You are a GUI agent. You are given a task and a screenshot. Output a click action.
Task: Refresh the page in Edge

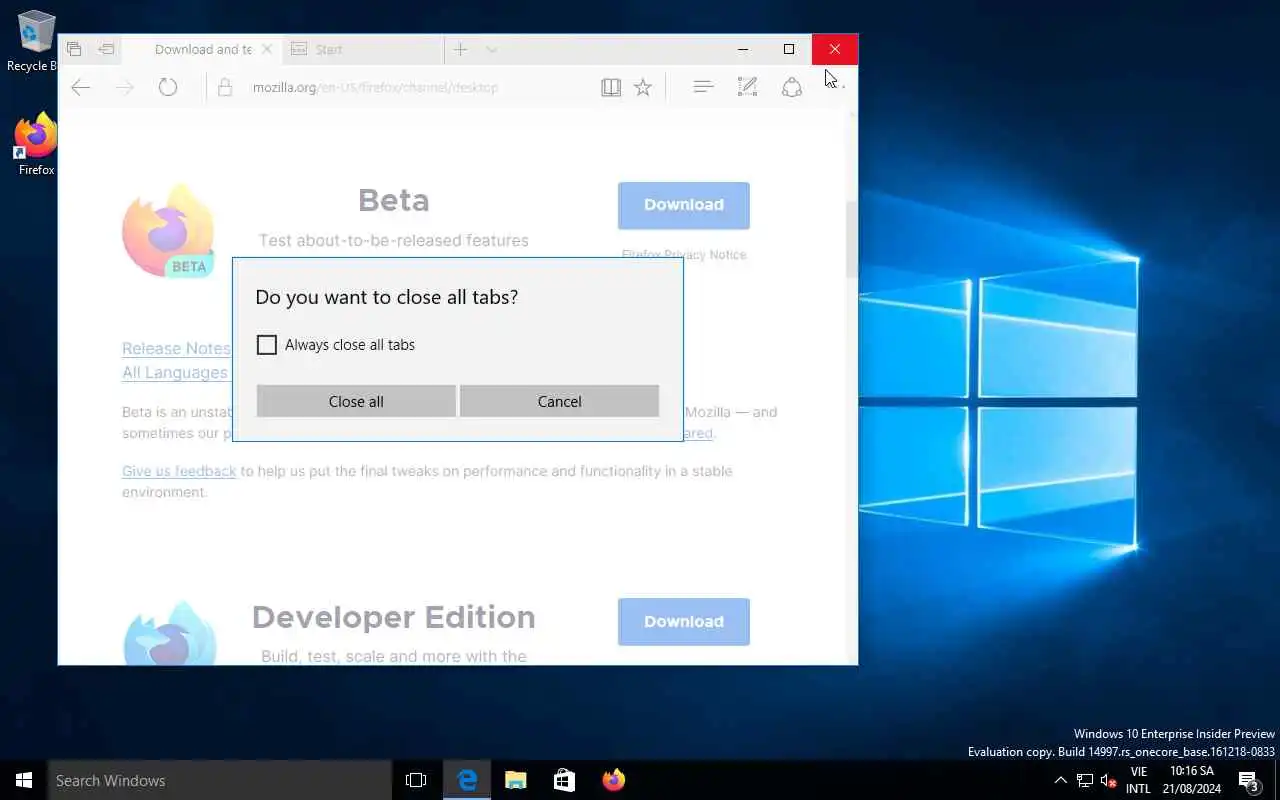(168, 87)
